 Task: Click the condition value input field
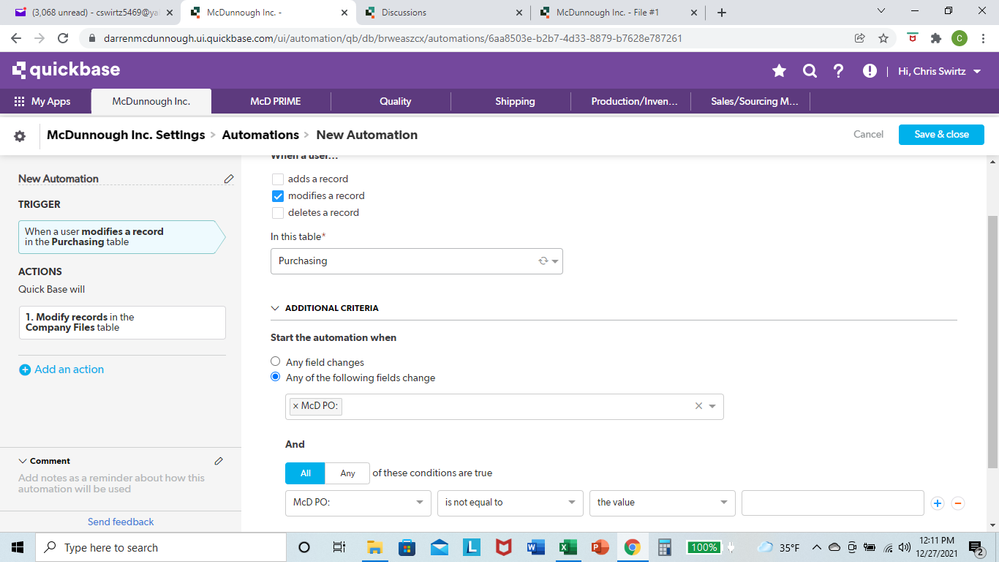[x=832, y=503]
